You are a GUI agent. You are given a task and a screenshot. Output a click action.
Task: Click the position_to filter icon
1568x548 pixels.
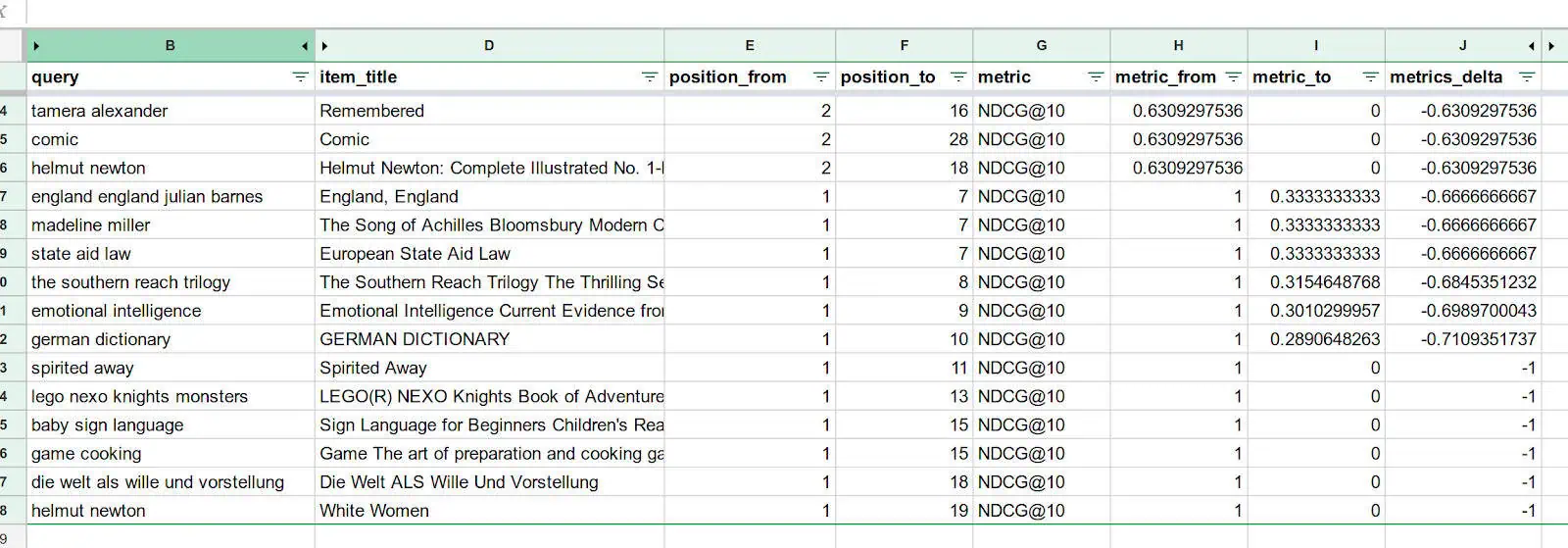pyautogui.click(x=958, y=77)
